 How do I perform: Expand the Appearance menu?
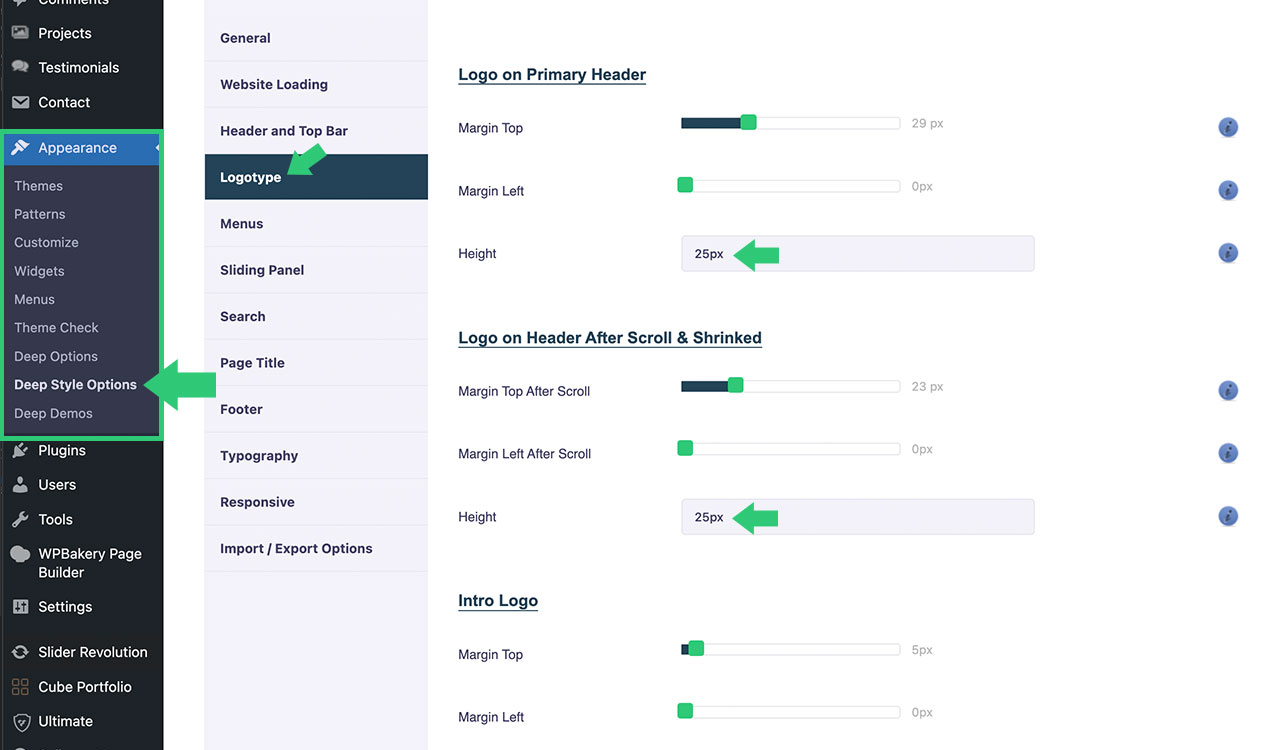pos(77,148)
